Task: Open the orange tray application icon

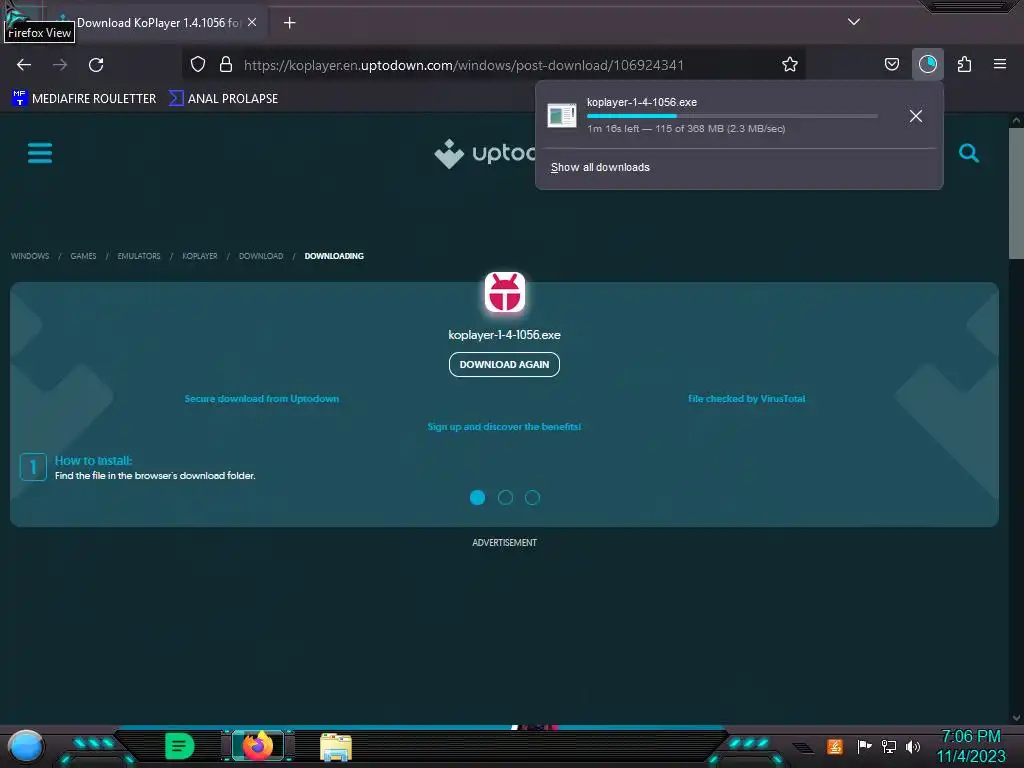Action: (834, 746)
